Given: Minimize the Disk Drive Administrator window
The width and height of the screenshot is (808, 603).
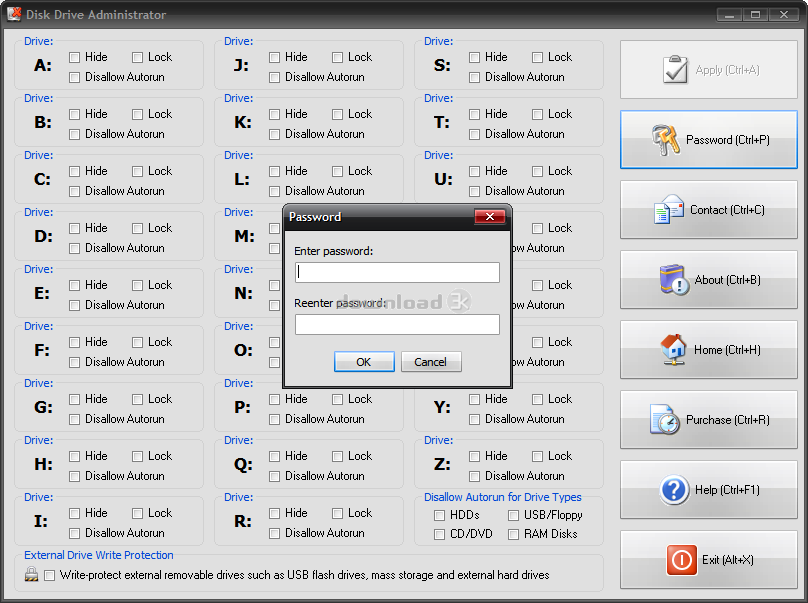Looking at the screenshot, I should (729, 14).
